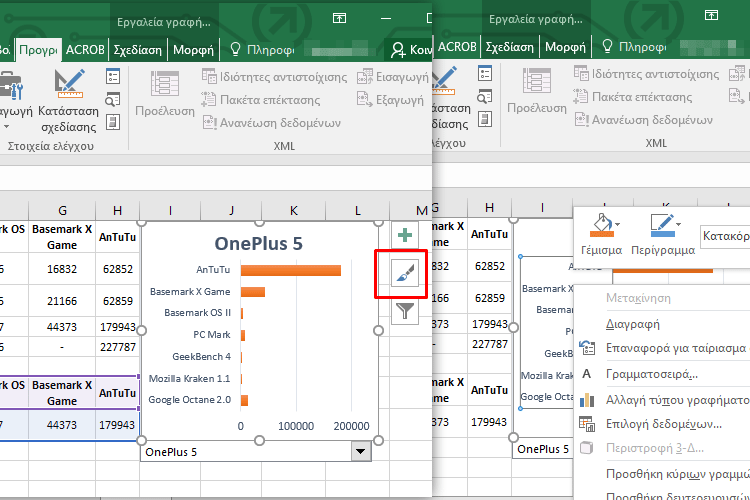Click Google Octane 2.0 axis label in left chart

(189, 400)
